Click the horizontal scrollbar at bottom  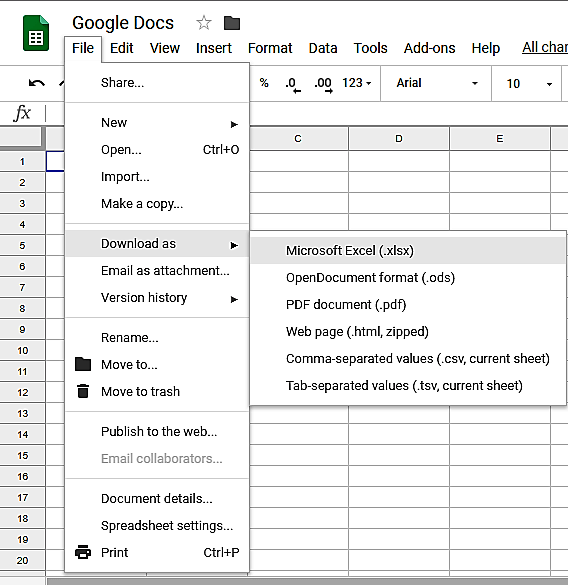308,581
